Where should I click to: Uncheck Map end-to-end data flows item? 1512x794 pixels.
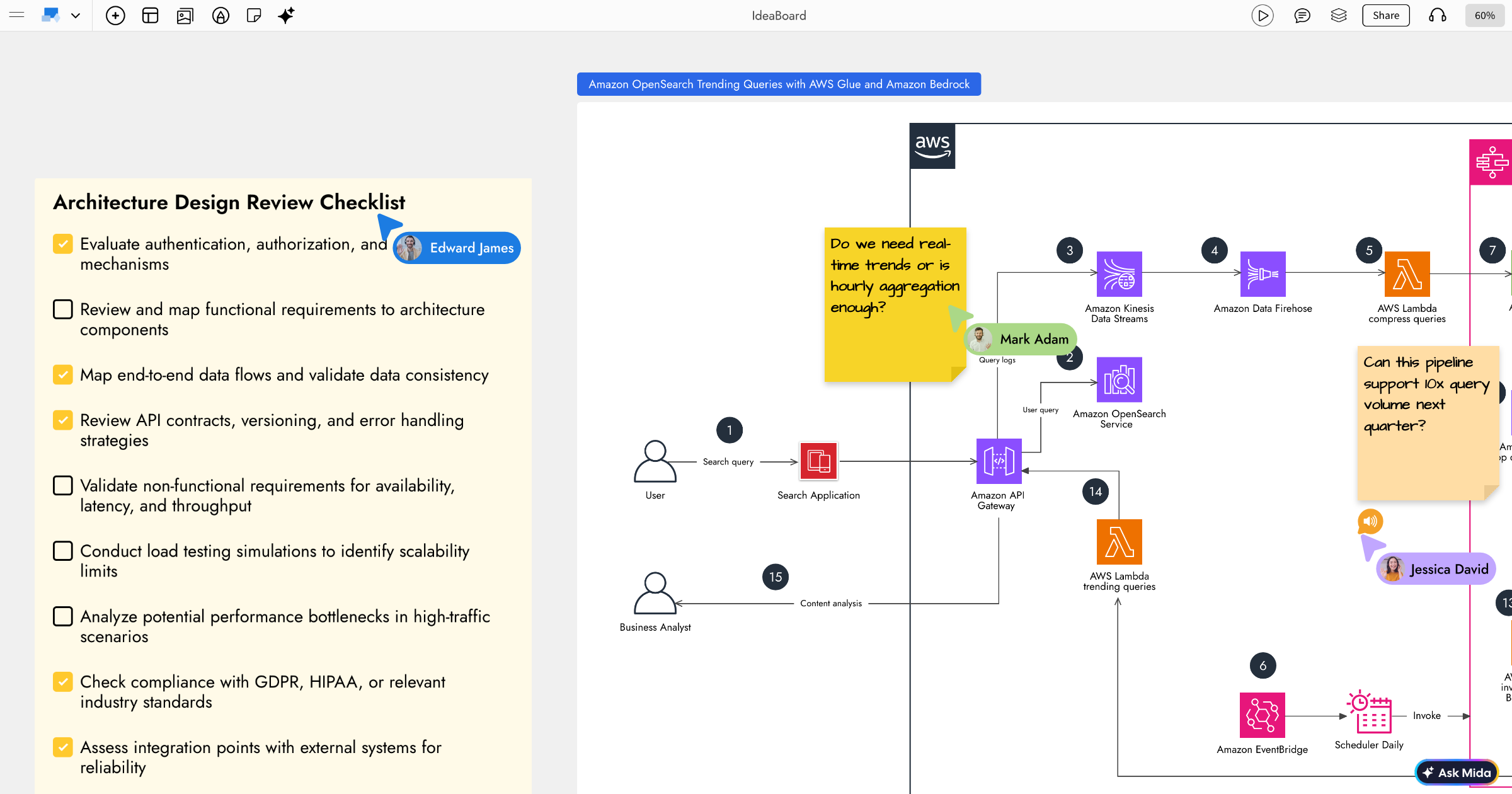62,375
